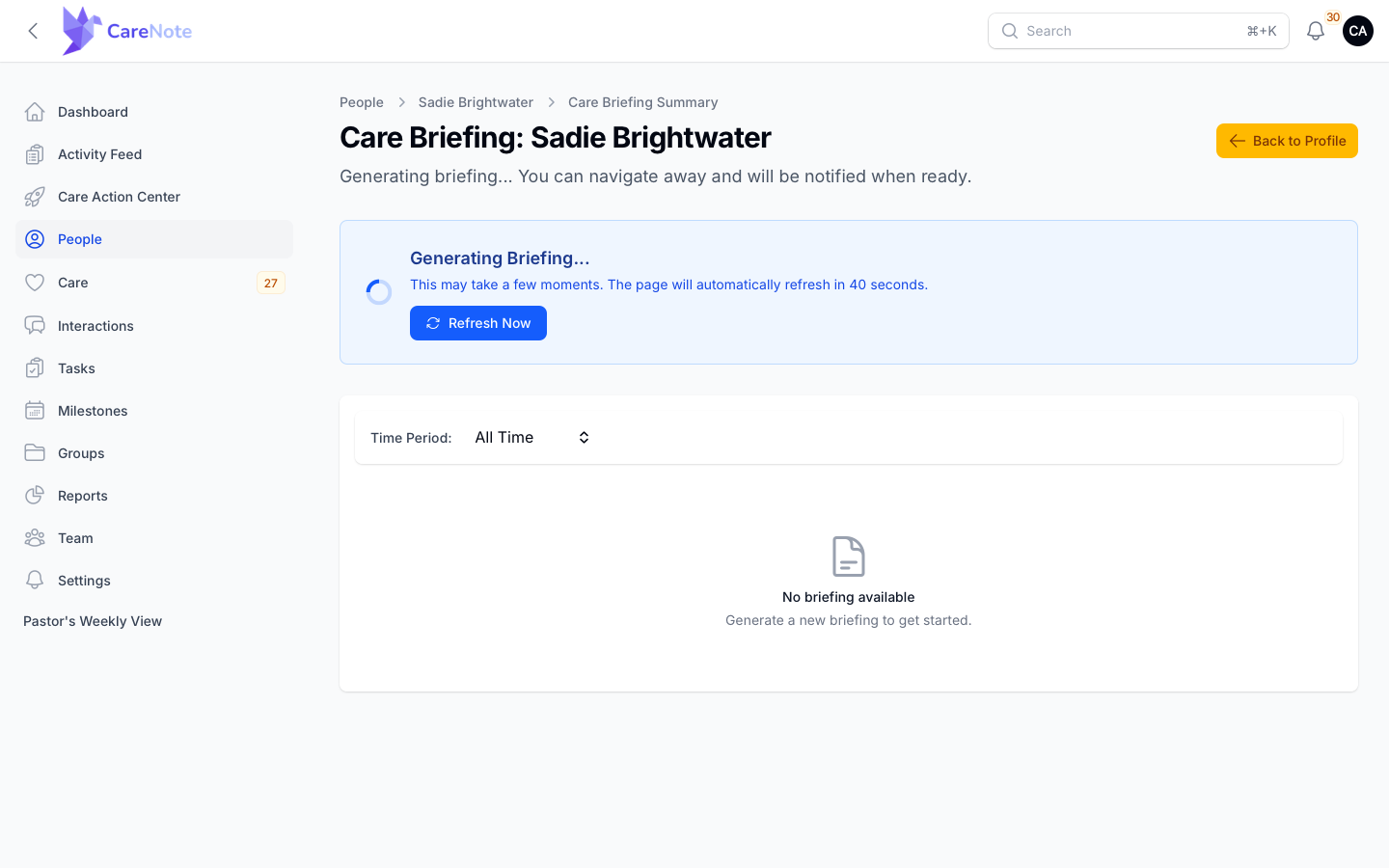
Task: Focus the Search input field
Action: pyautogui.click(x=1138, y=31)
